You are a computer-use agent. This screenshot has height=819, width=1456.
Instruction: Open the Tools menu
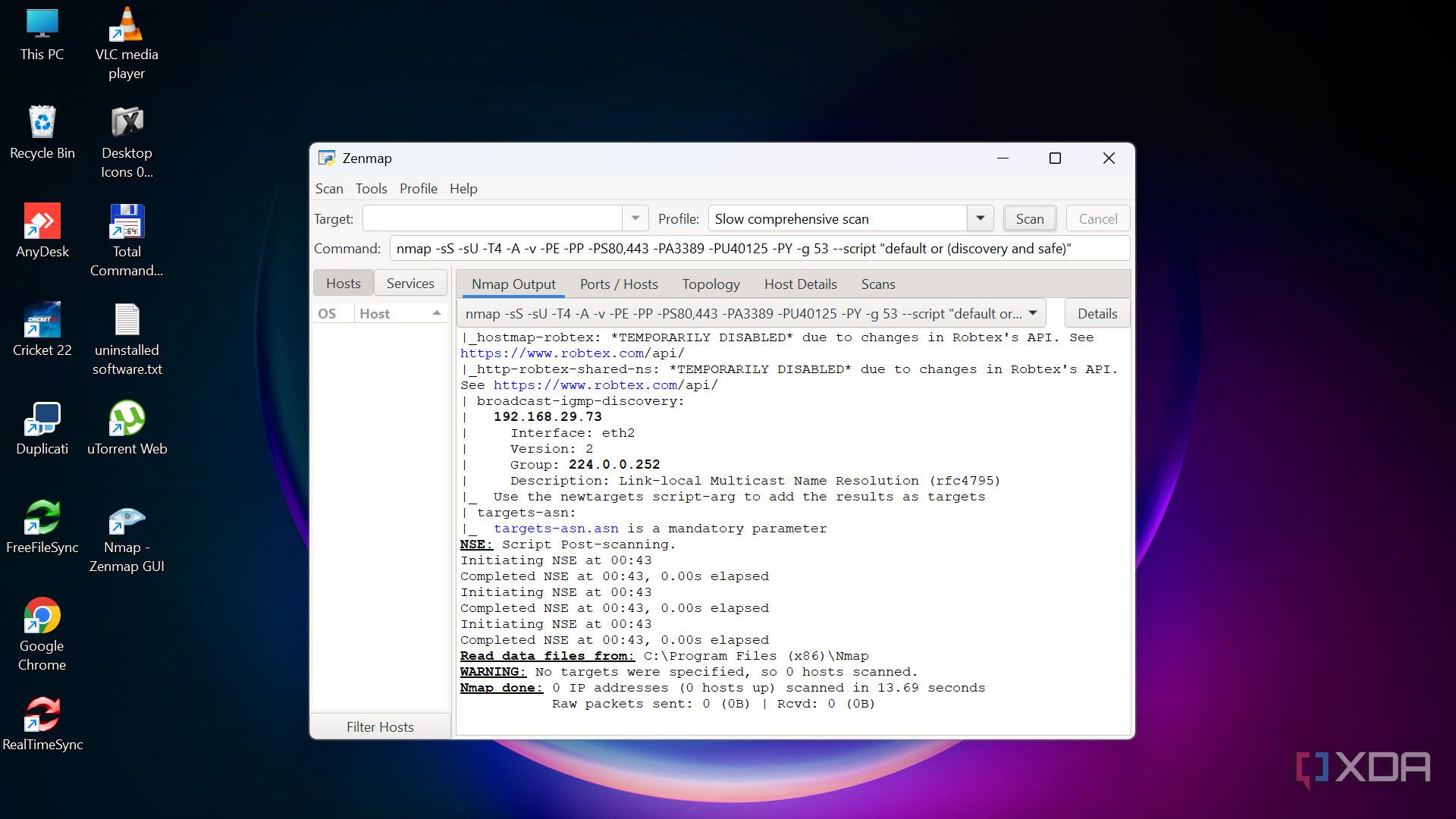371,189
